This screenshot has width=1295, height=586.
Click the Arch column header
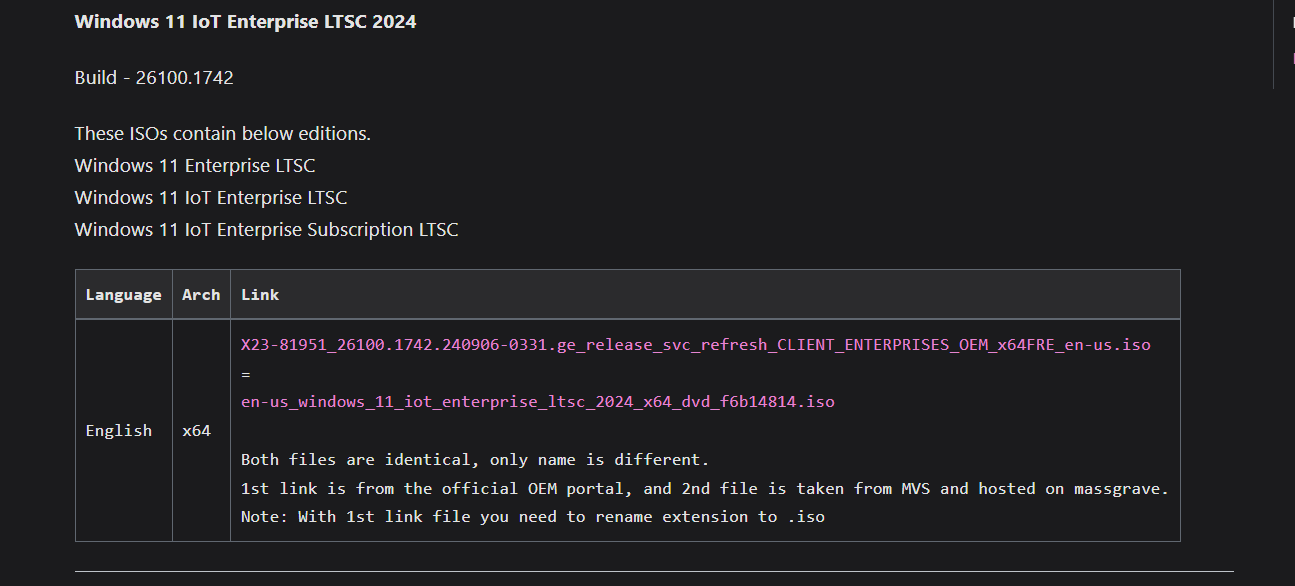click(x=201, y=295)
